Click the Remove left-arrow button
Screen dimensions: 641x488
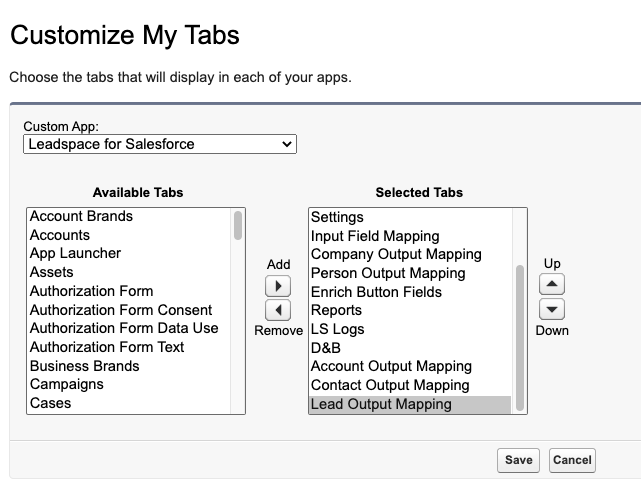[278, 310]
